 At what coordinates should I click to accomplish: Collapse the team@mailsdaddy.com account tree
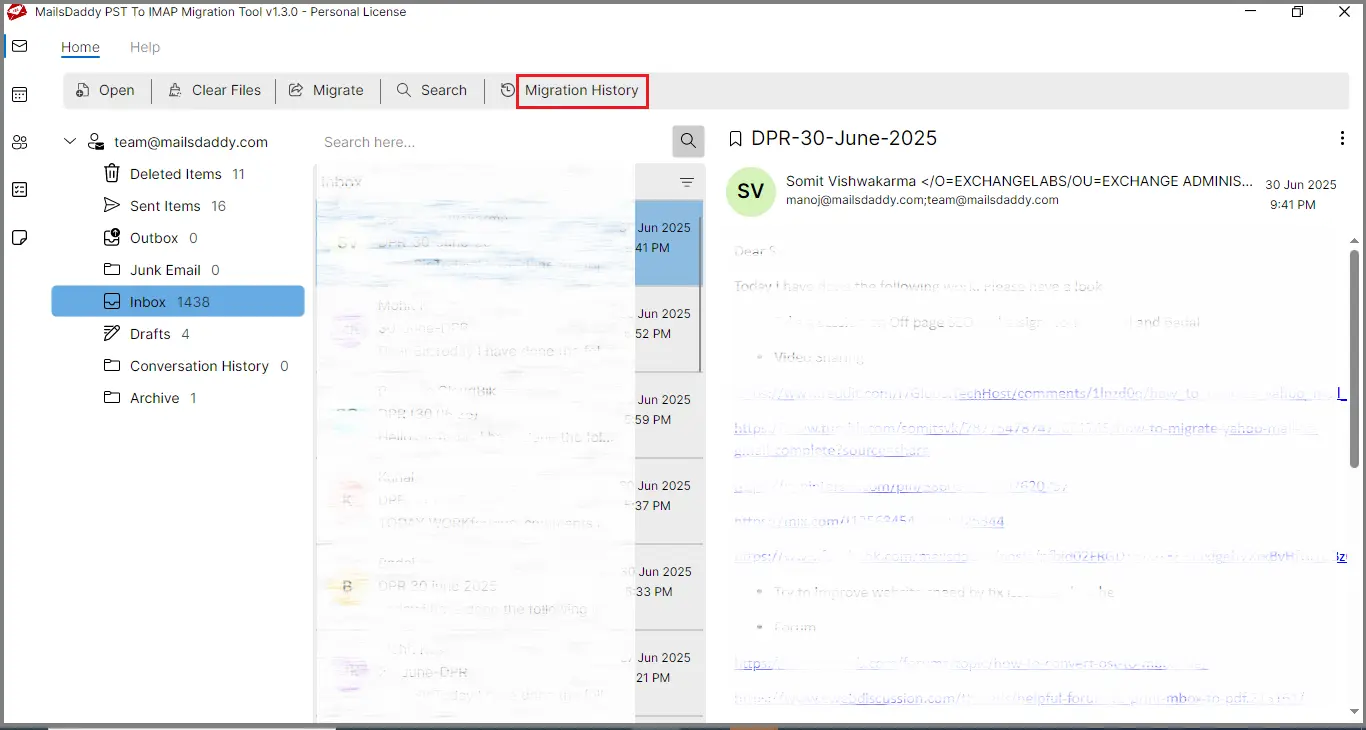[70, 142]
